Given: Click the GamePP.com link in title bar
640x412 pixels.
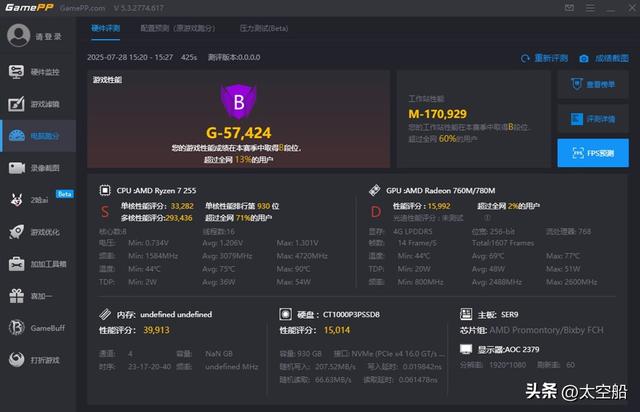Looking at the screenshot, I should coord(82,8).
